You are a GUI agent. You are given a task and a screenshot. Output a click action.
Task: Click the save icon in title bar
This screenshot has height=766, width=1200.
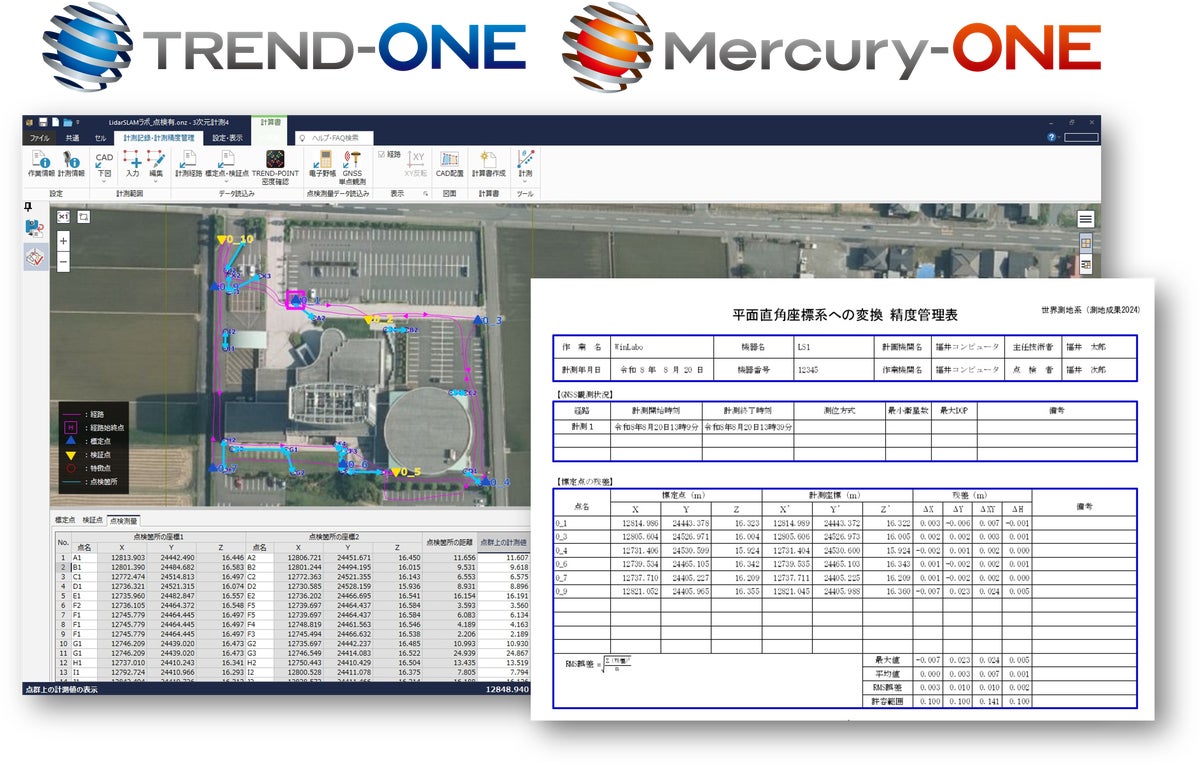43,122
